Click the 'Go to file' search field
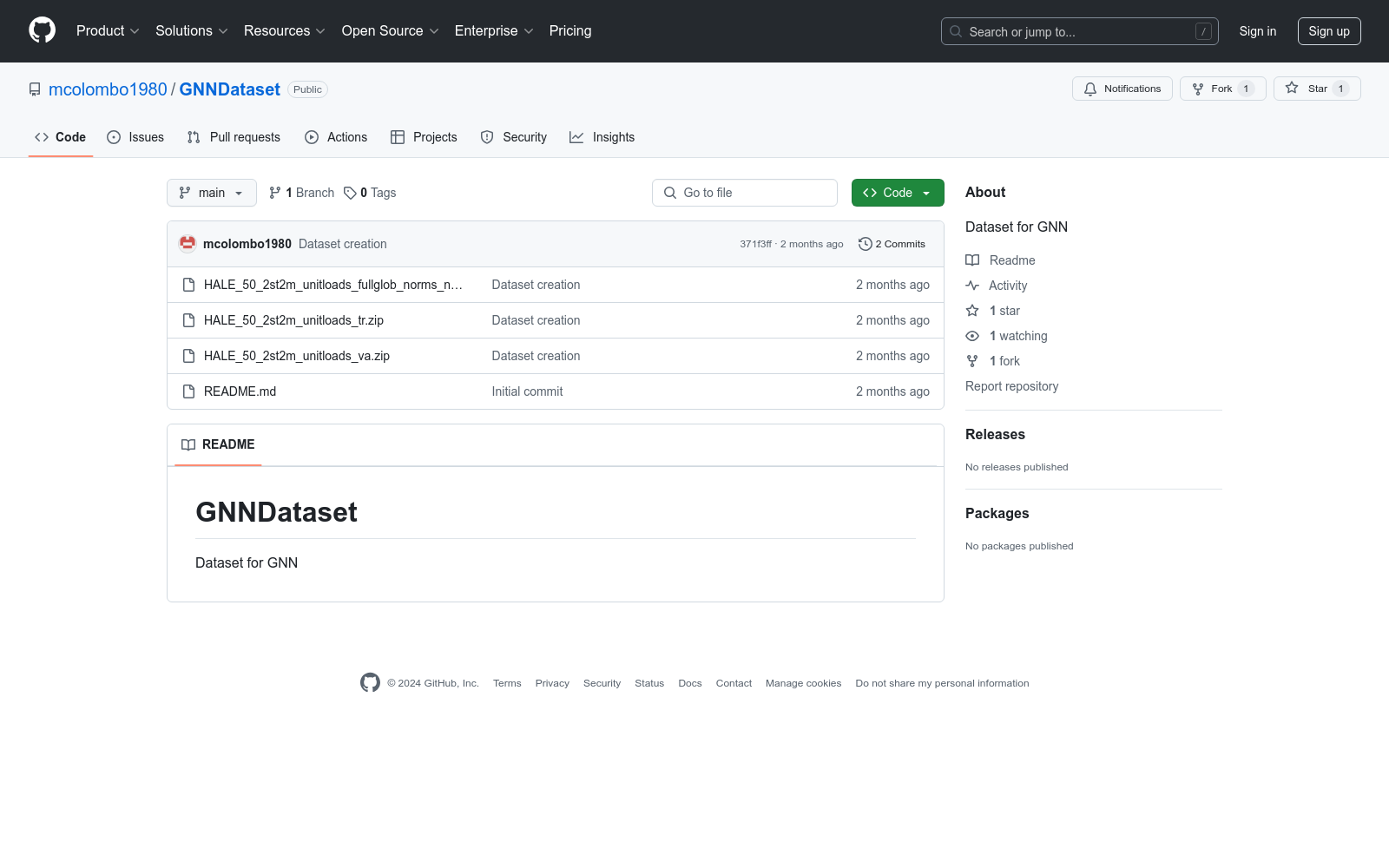 (745, 193)
